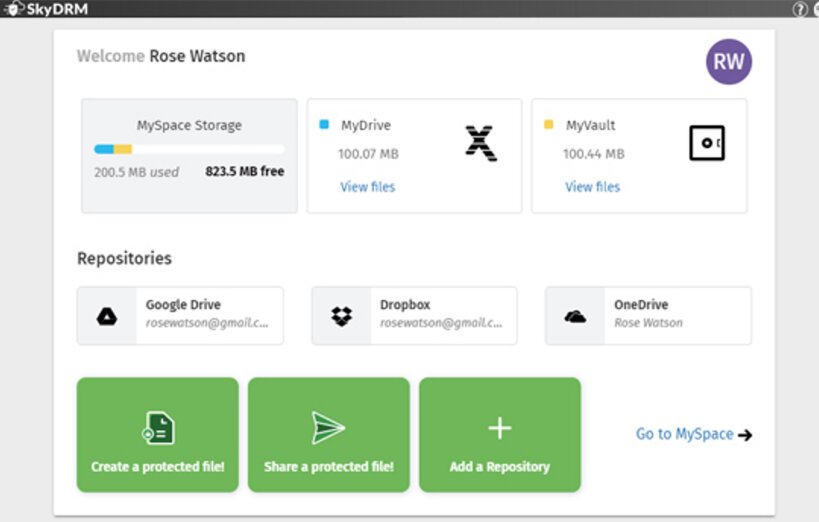This screenshot has width=819, height=522.
Task: Open View files under MyVault
Action: click(x=592, y=187)
